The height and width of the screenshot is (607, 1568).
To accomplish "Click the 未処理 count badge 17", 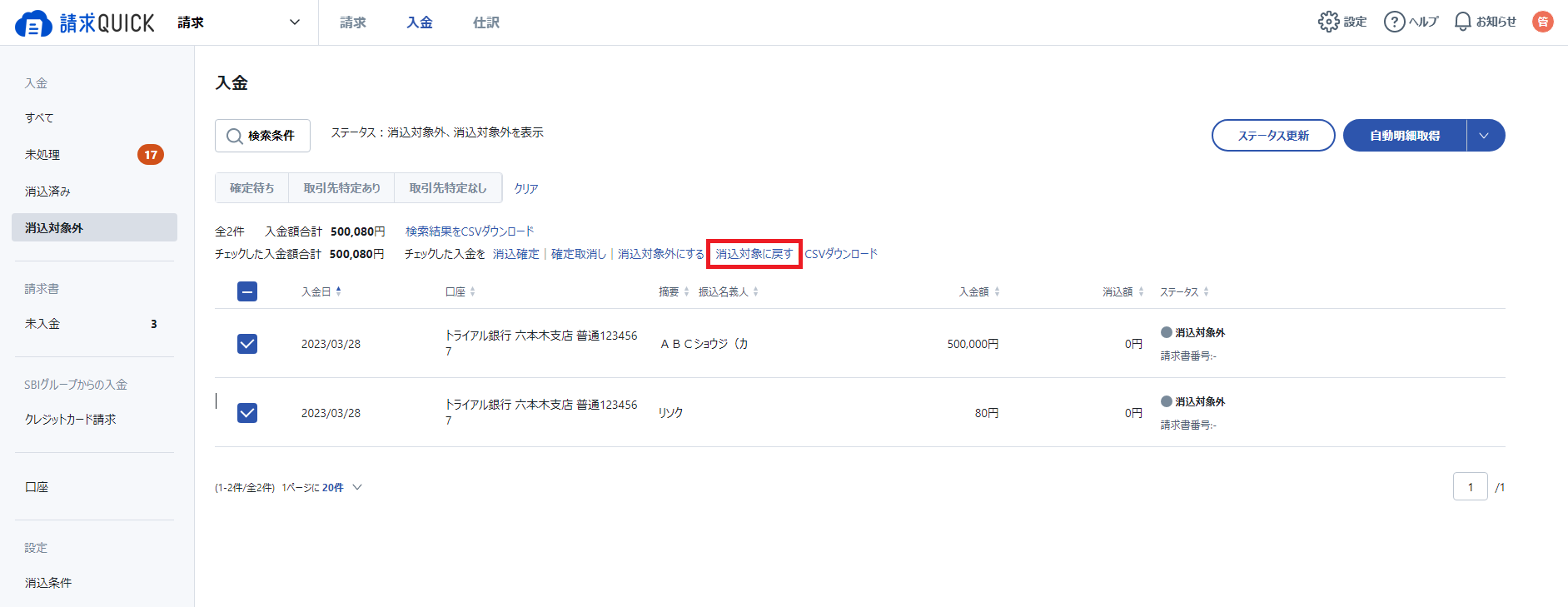I will [151, 155].
